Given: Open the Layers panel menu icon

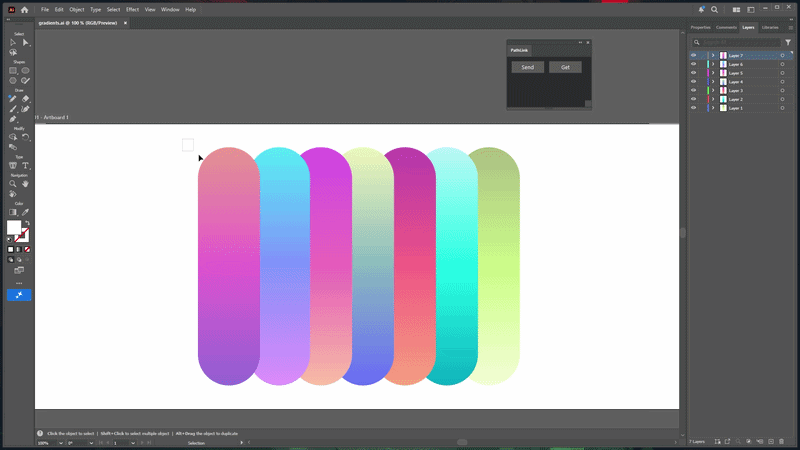Looking at the screenshot, I should pos(790,28).
